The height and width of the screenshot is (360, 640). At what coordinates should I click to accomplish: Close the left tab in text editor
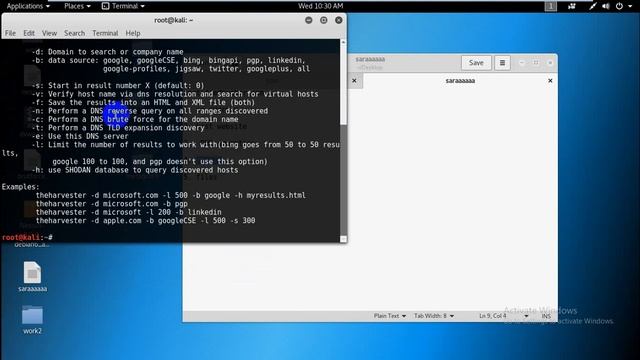point(354,81)
